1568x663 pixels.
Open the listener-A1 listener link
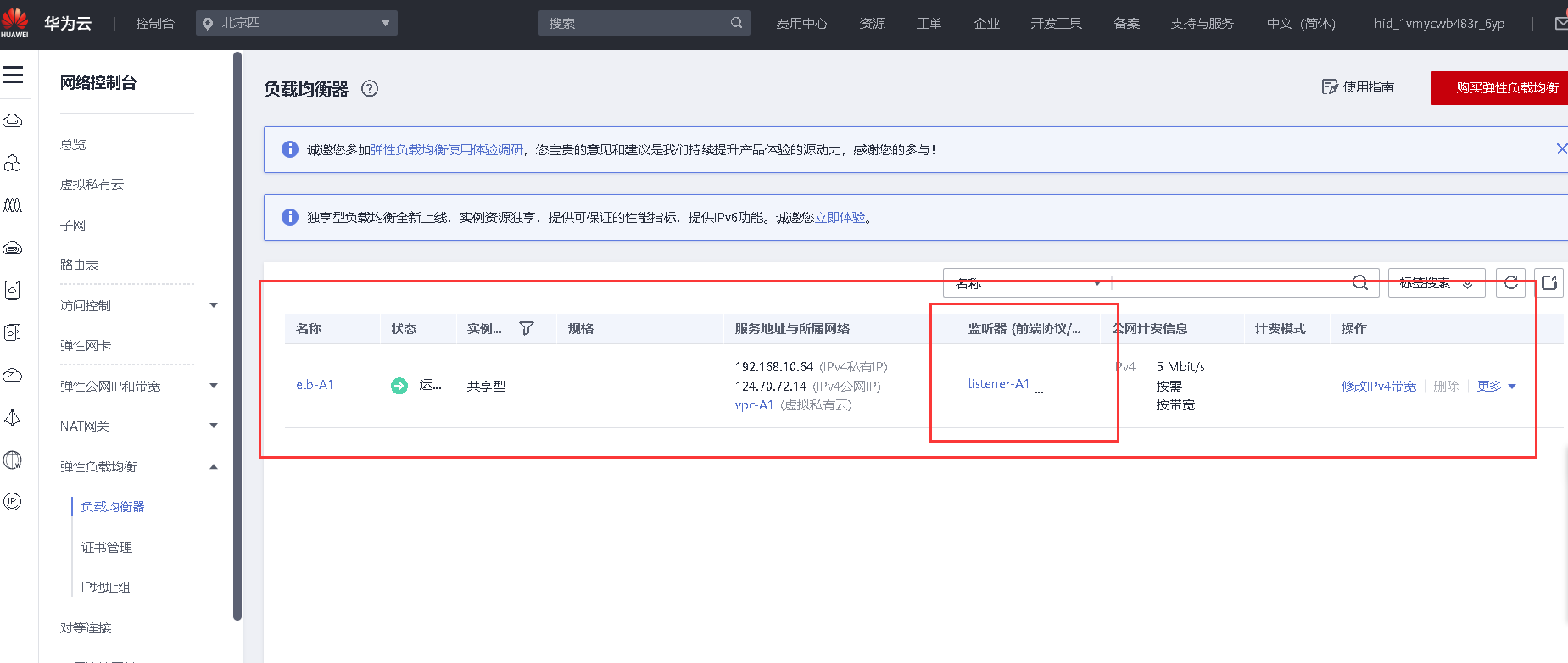coord(999,384)
